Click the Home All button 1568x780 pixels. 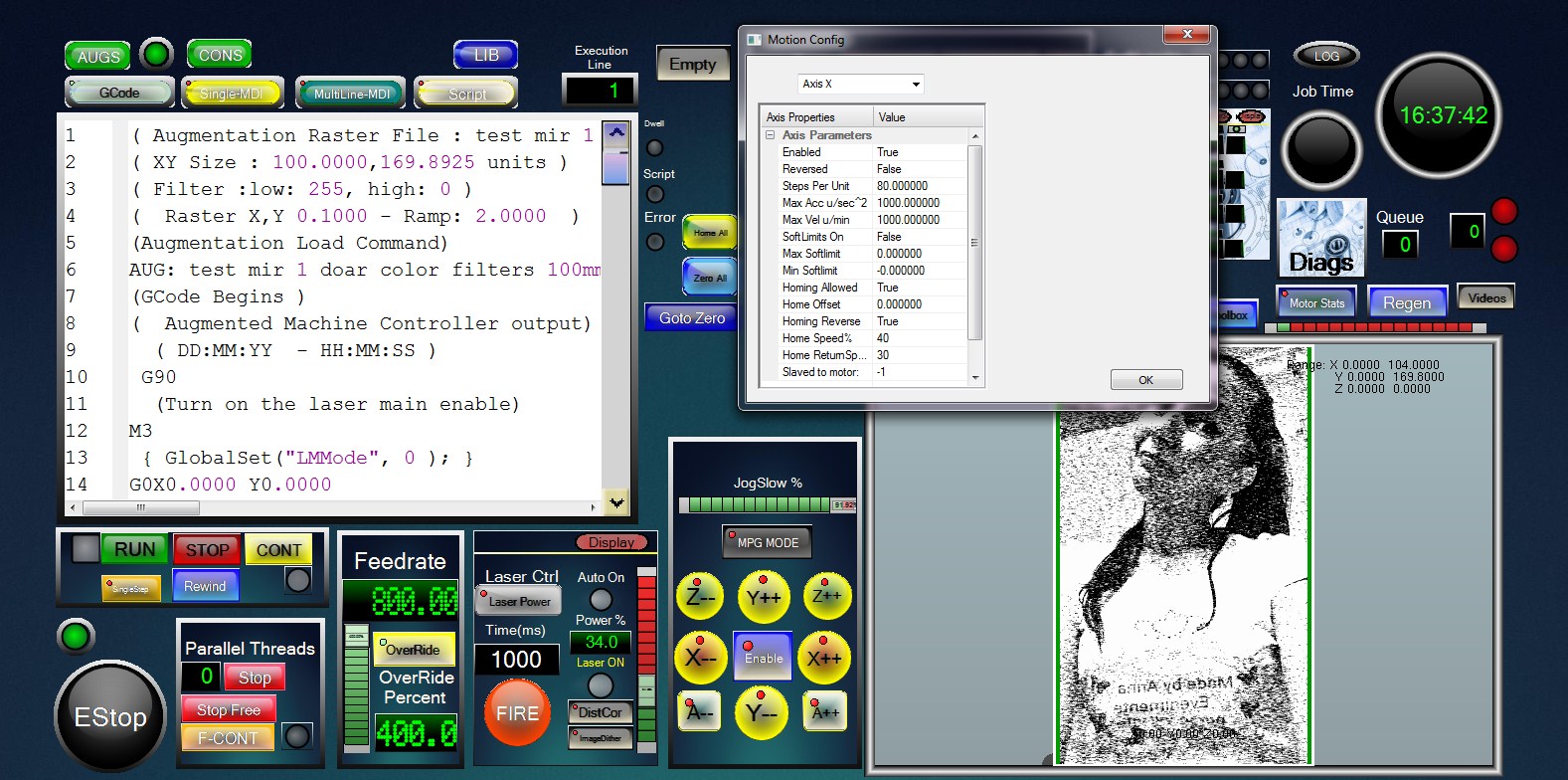pos(710,233)
